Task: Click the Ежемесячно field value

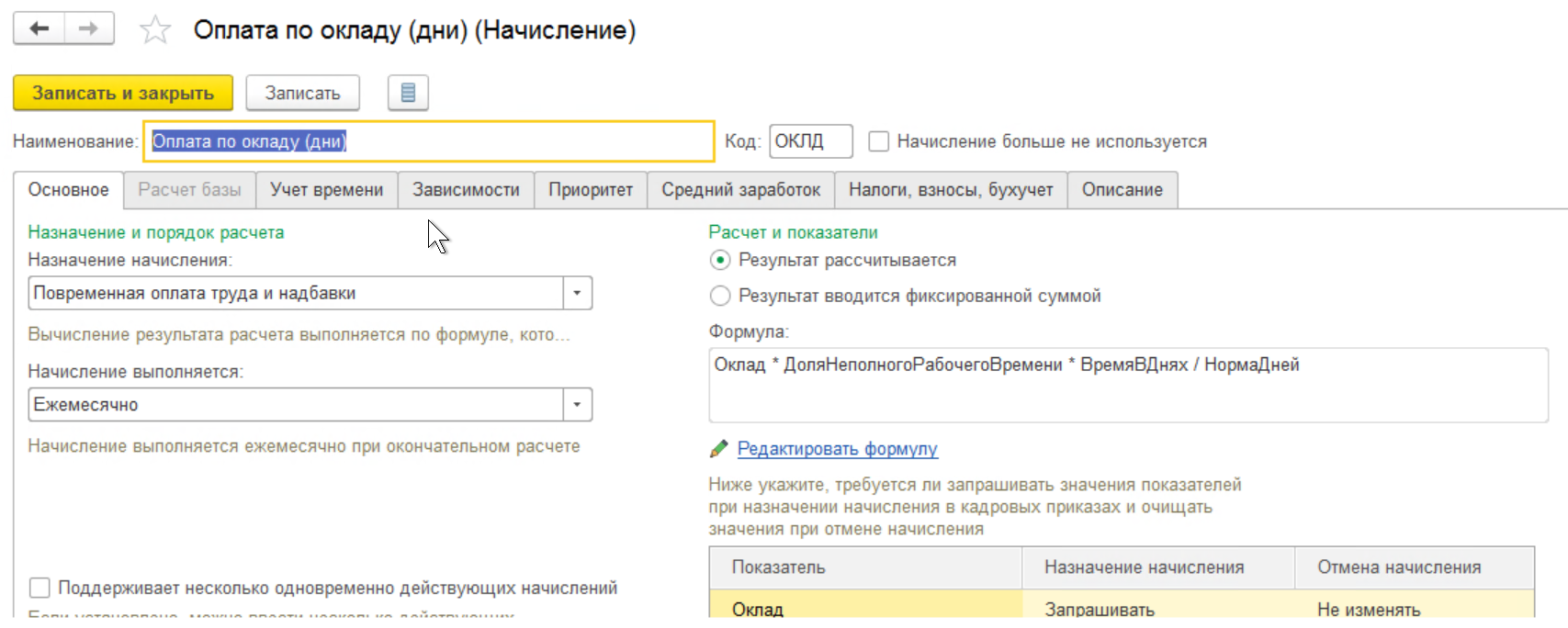Action: point(296,404)
